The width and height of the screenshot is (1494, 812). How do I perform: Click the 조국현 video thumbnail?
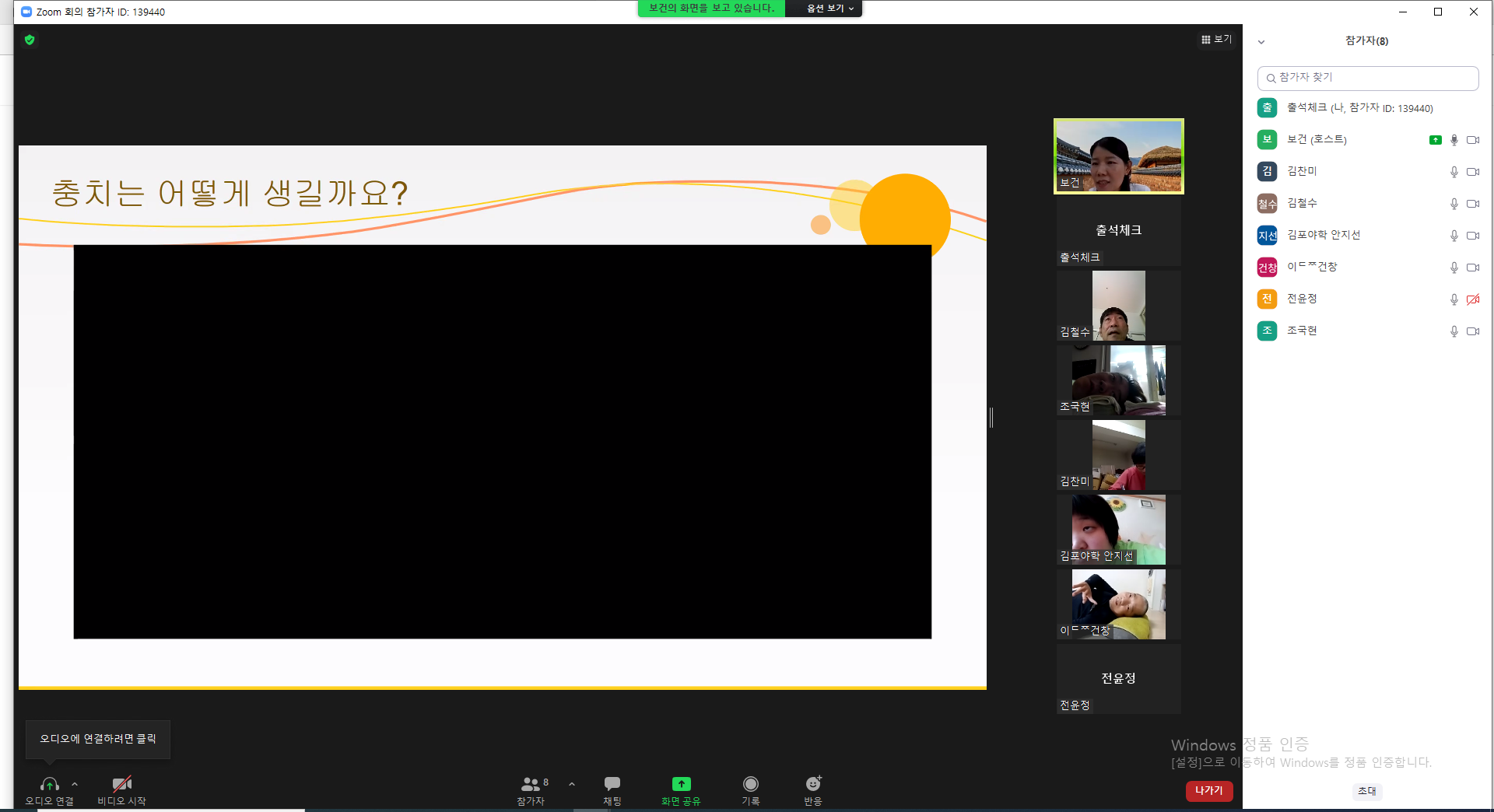click(1119, 380)
